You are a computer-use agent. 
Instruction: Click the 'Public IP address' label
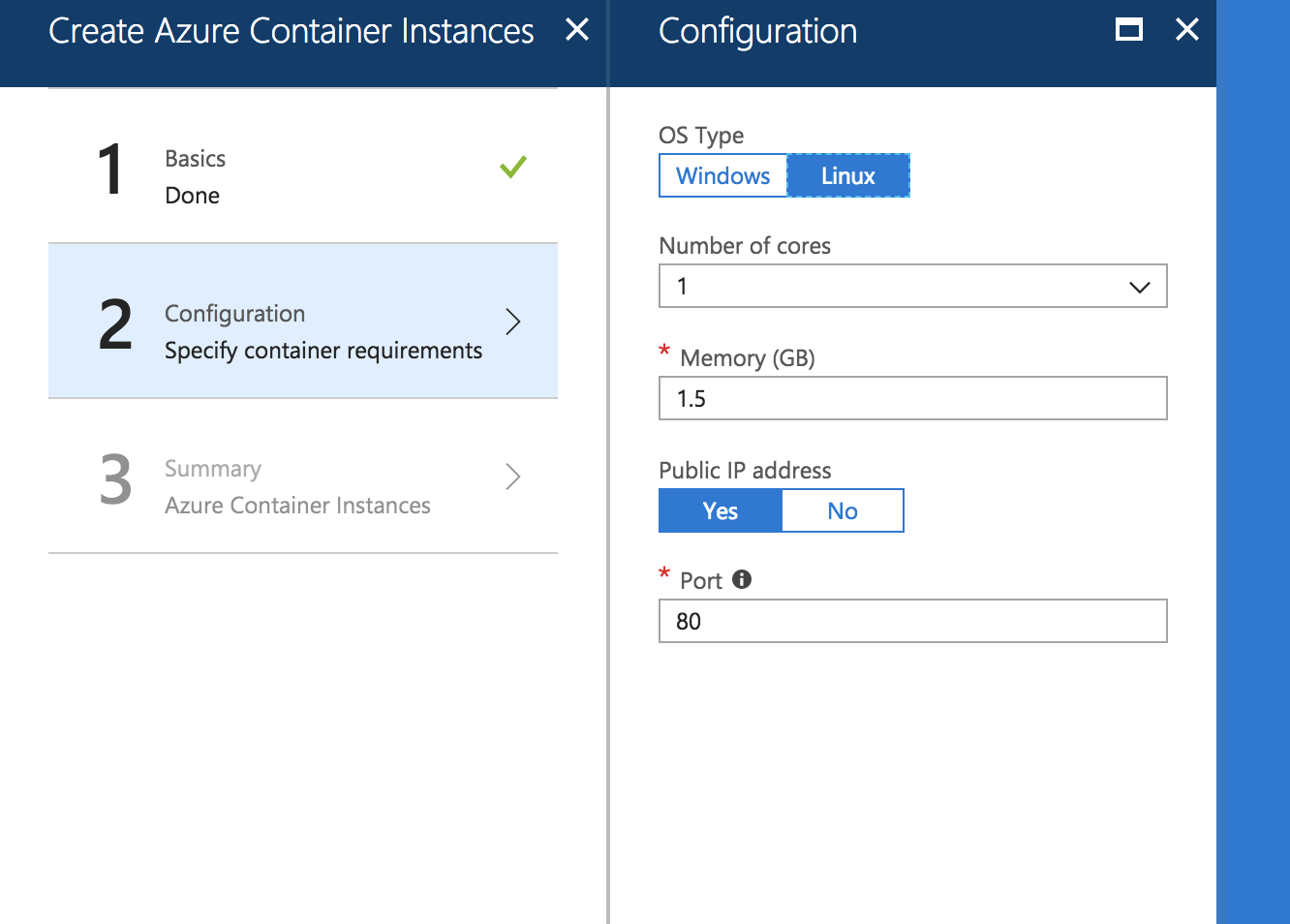(745, 471)
